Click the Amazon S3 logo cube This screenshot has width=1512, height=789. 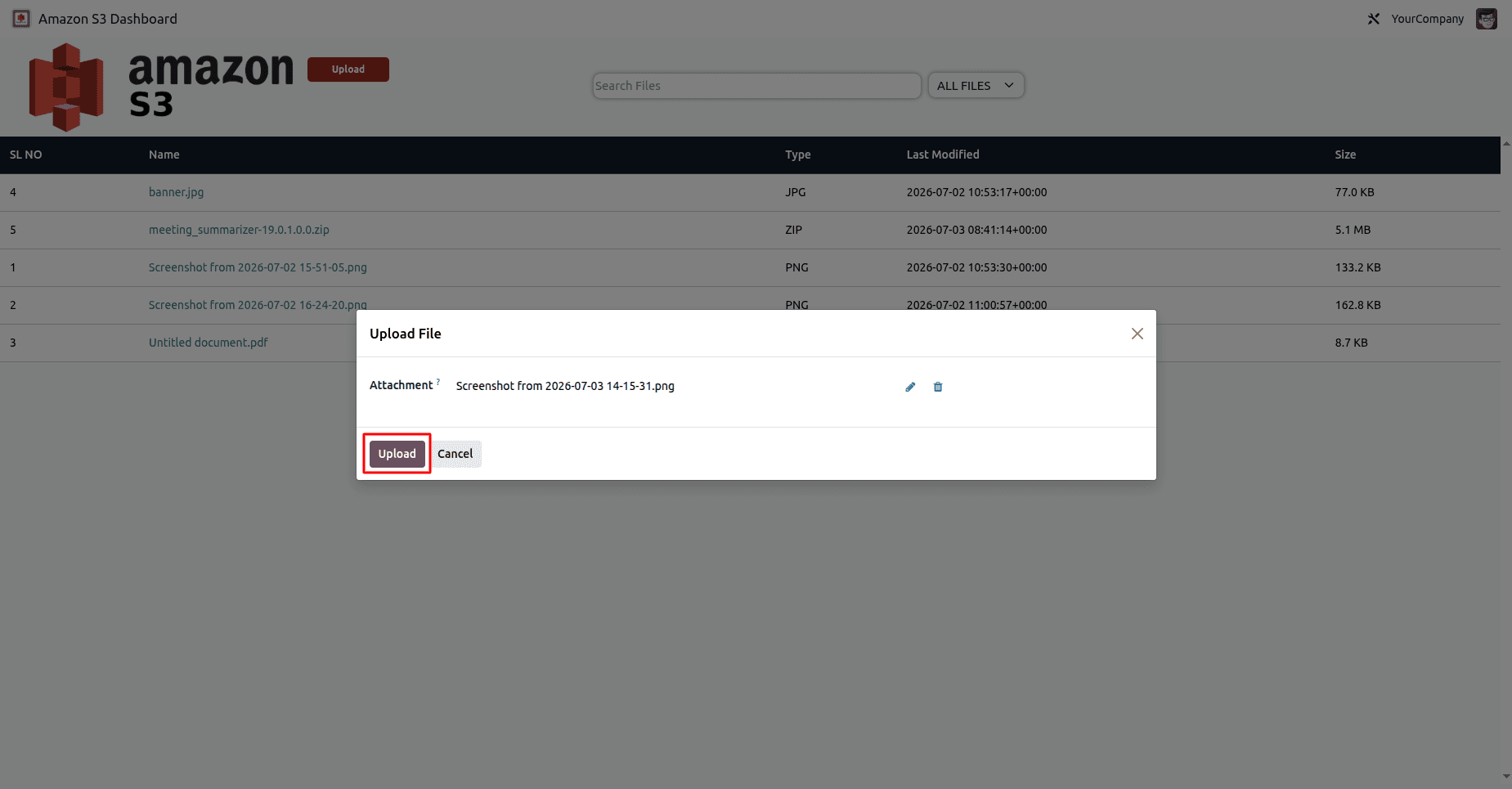tap(66, 87)
